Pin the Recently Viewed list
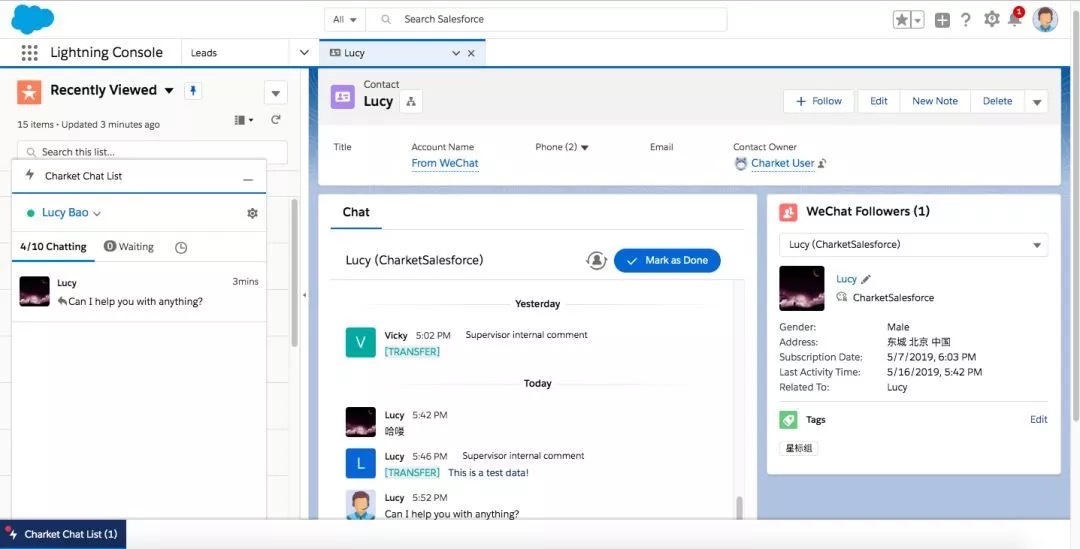 coord(193,91)
